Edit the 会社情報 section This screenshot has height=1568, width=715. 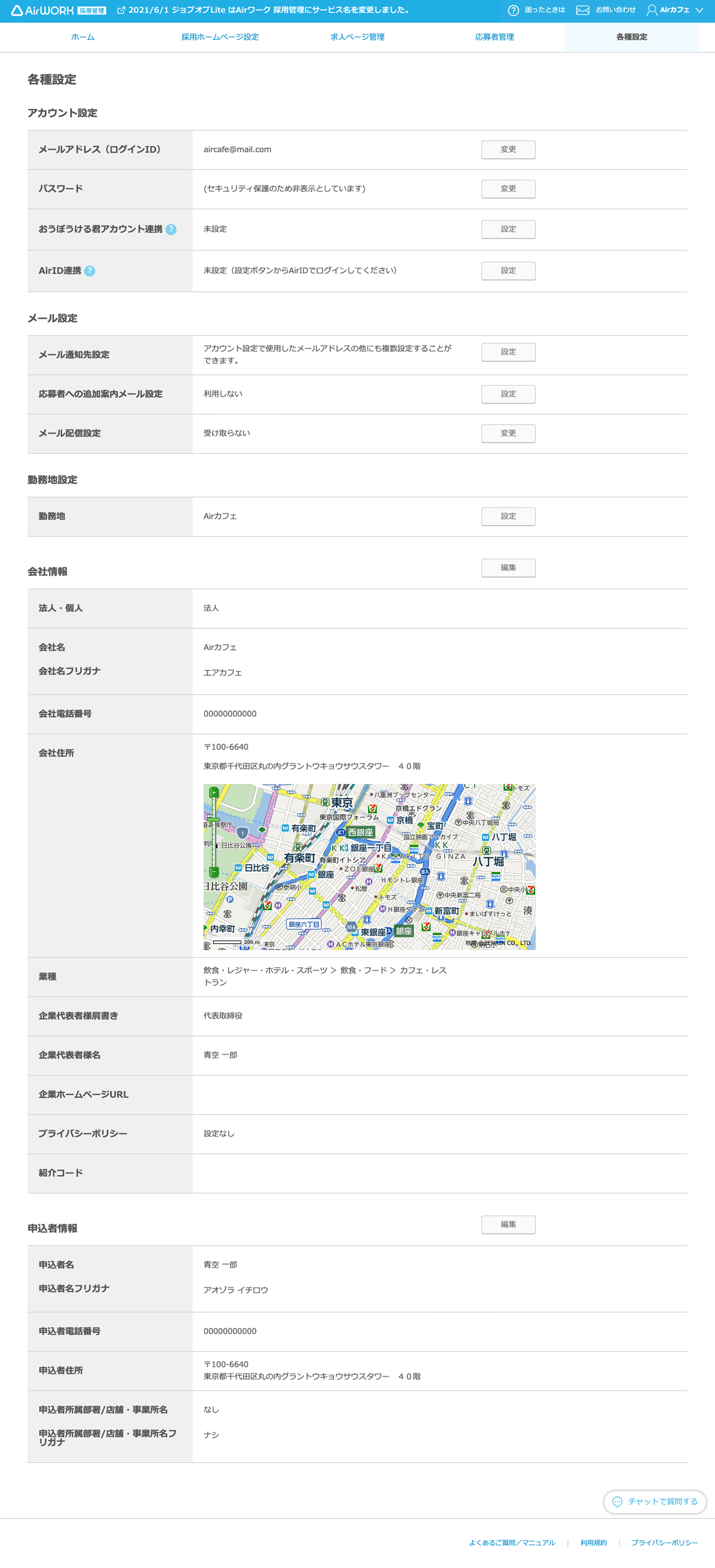click(508, 568)
